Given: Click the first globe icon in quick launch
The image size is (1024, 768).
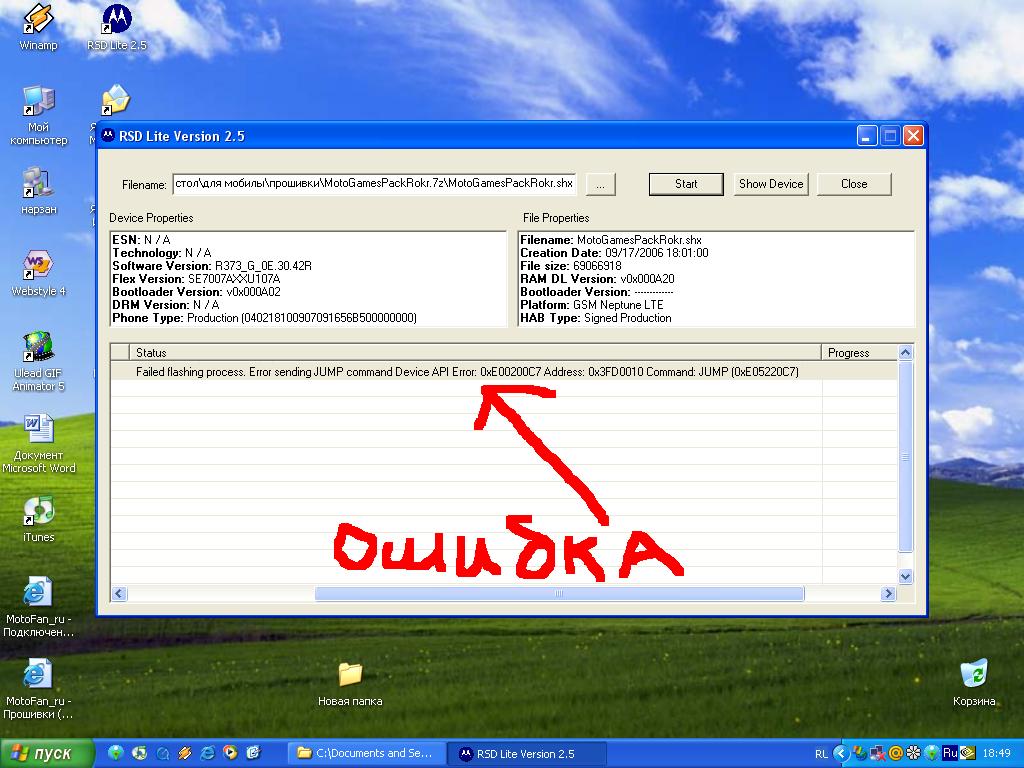Looking at the screenshot, I should (x=116, y=754).
